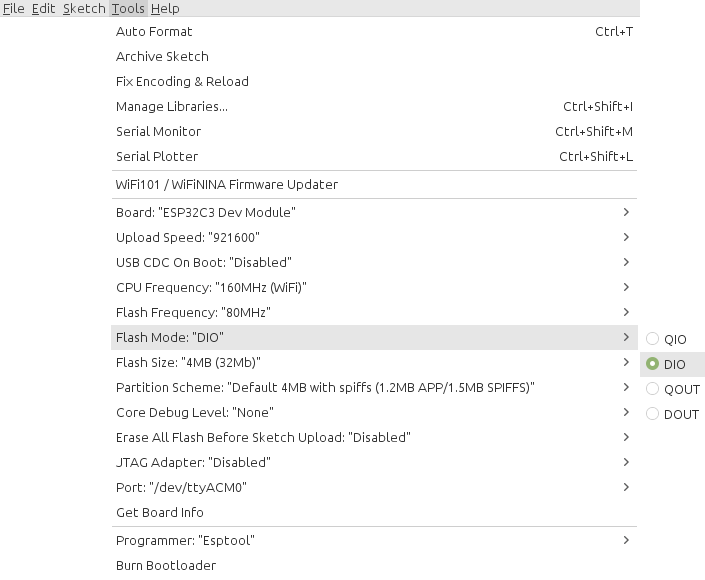
Task: Open the Erase All Flash Before Sketch Upload submenu
Action: click(374, 437)
